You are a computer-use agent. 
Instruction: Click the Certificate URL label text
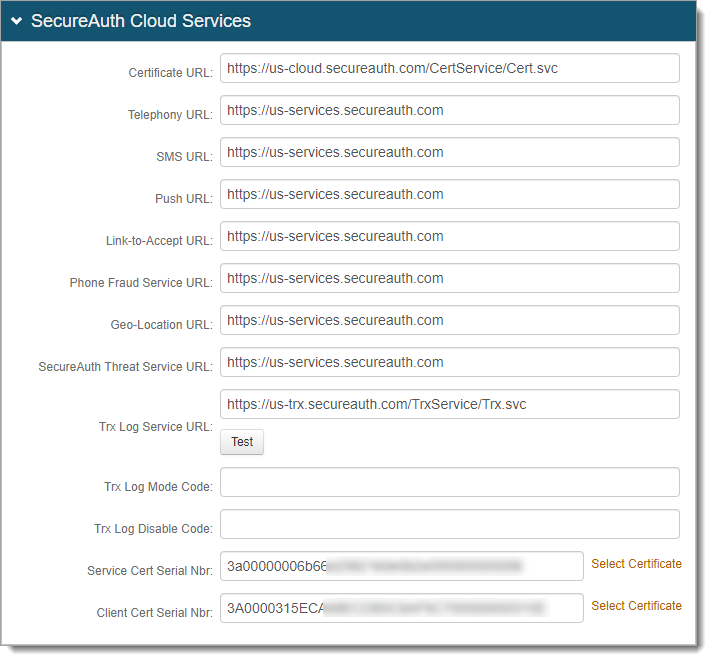[170, 74]
